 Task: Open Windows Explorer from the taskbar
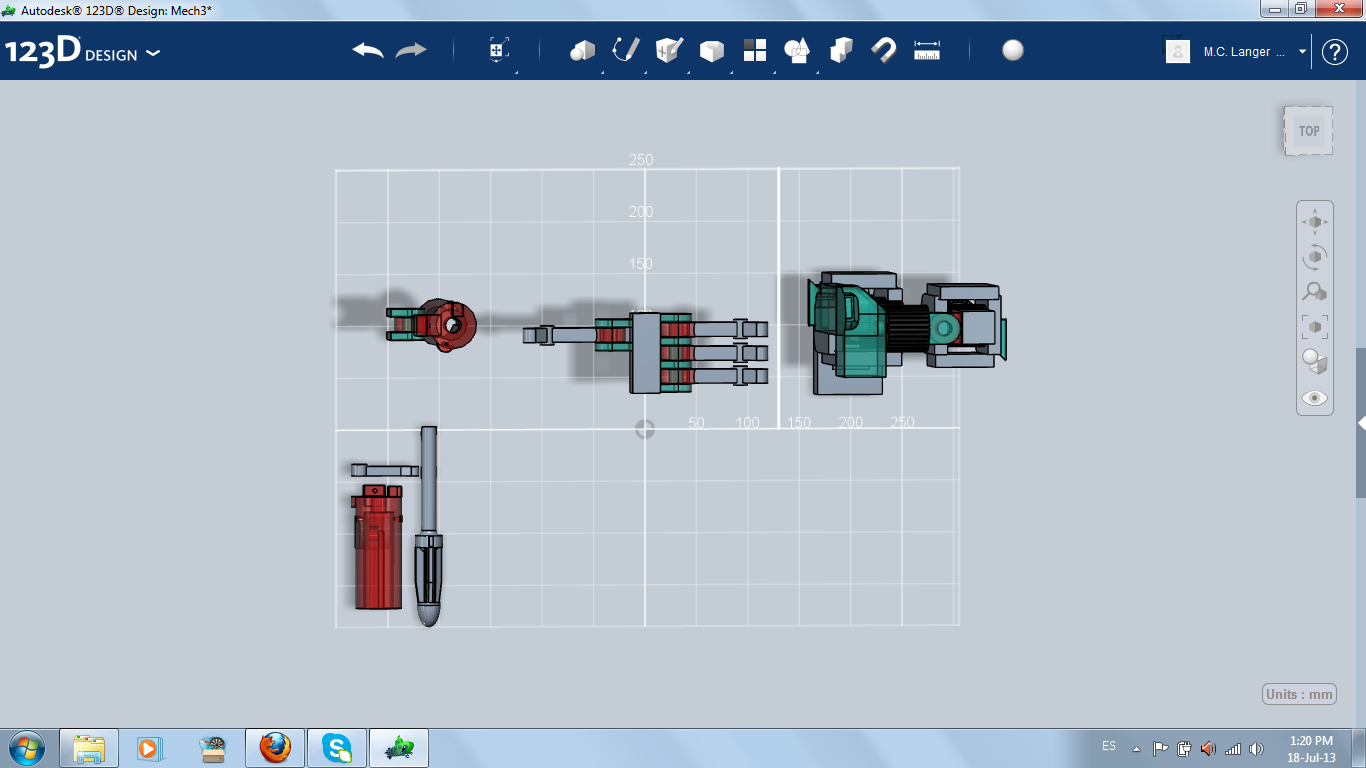[89, 748]
